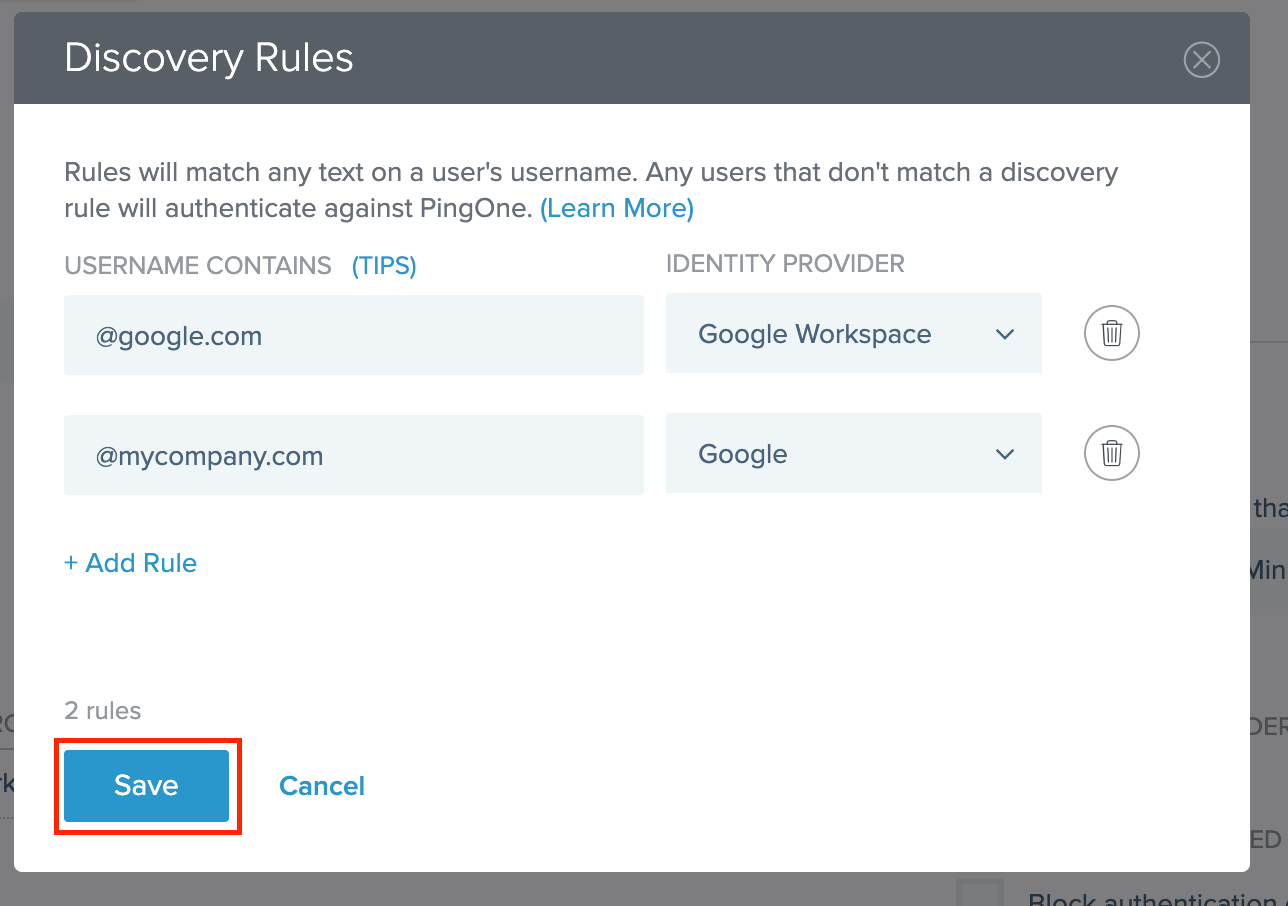Show the username TIPS link

click(x=384, y=265)
